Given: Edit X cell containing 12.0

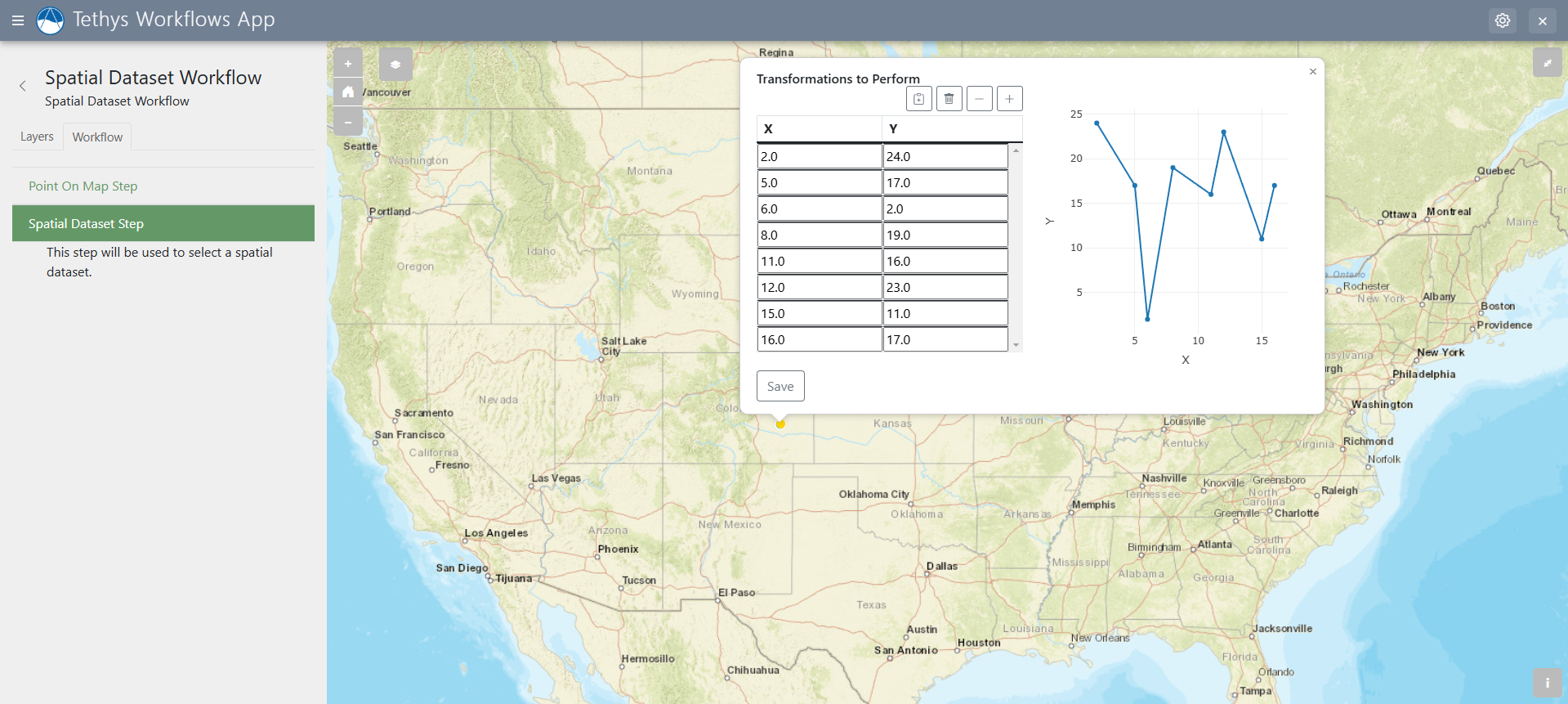Looking at the screenshot, I should [820, 287].
